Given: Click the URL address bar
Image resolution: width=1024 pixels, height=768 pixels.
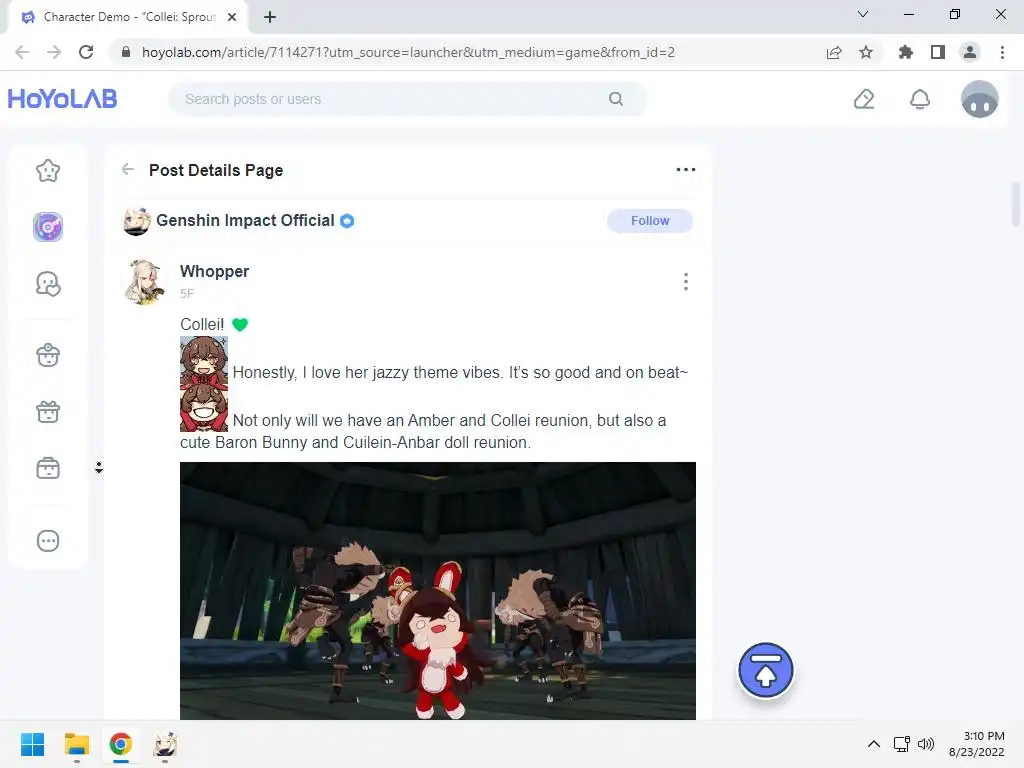Looking at the screenshot, I should tap(408, 52).
